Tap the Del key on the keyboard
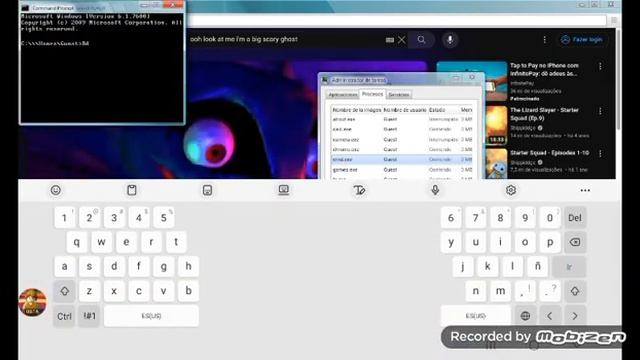 click(575, 218)
